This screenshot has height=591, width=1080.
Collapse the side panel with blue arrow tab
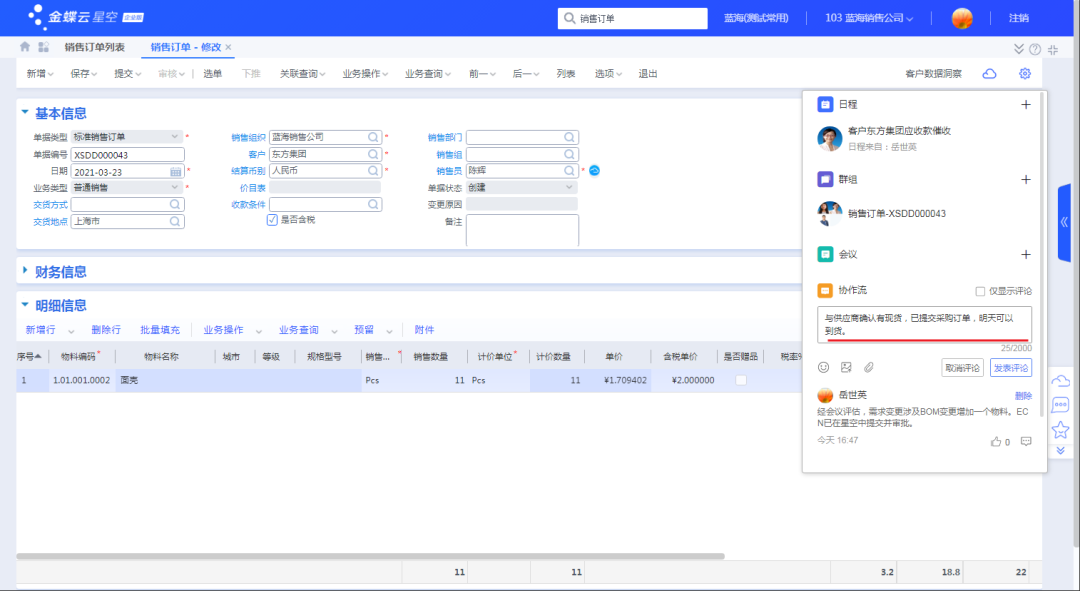pos(1064,222)
